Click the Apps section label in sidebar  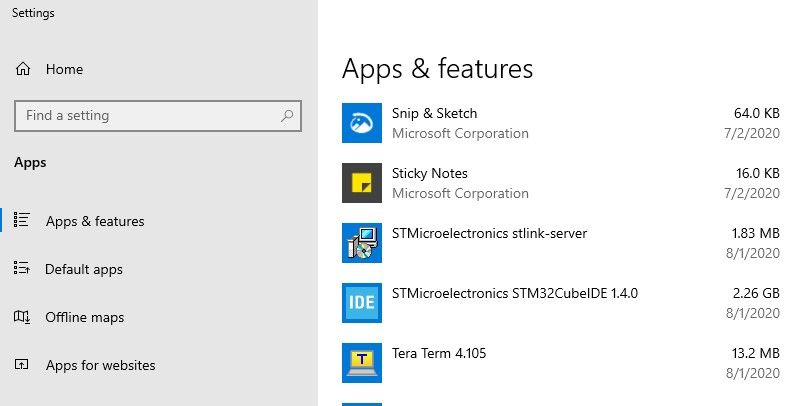coord(30,163)
